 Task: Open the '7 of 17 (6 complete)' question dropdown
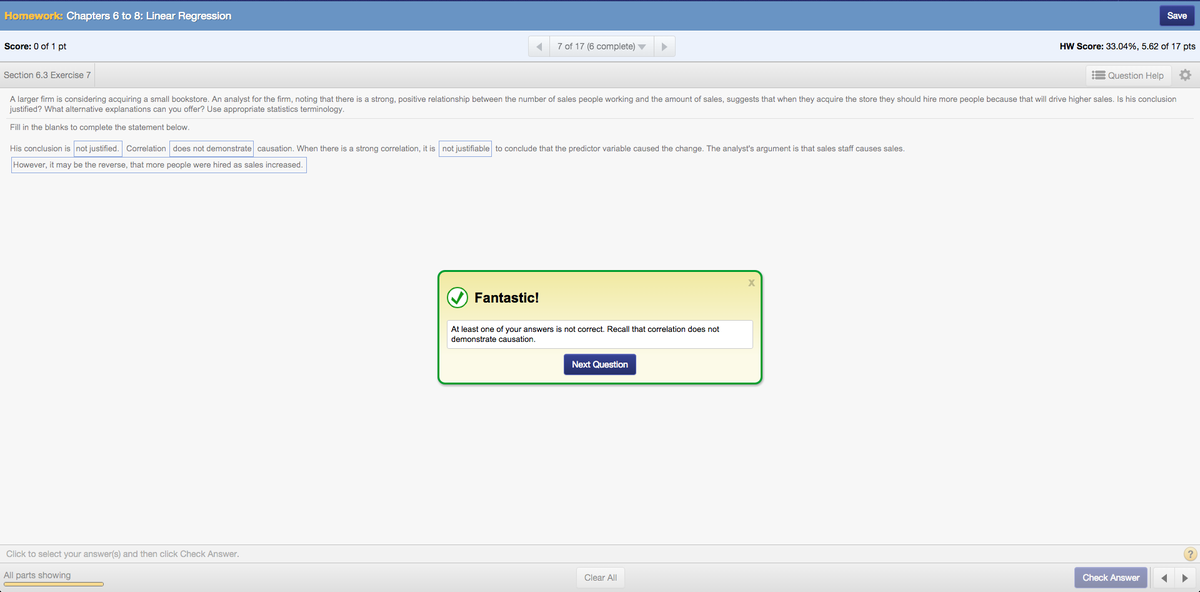point(601,47)
